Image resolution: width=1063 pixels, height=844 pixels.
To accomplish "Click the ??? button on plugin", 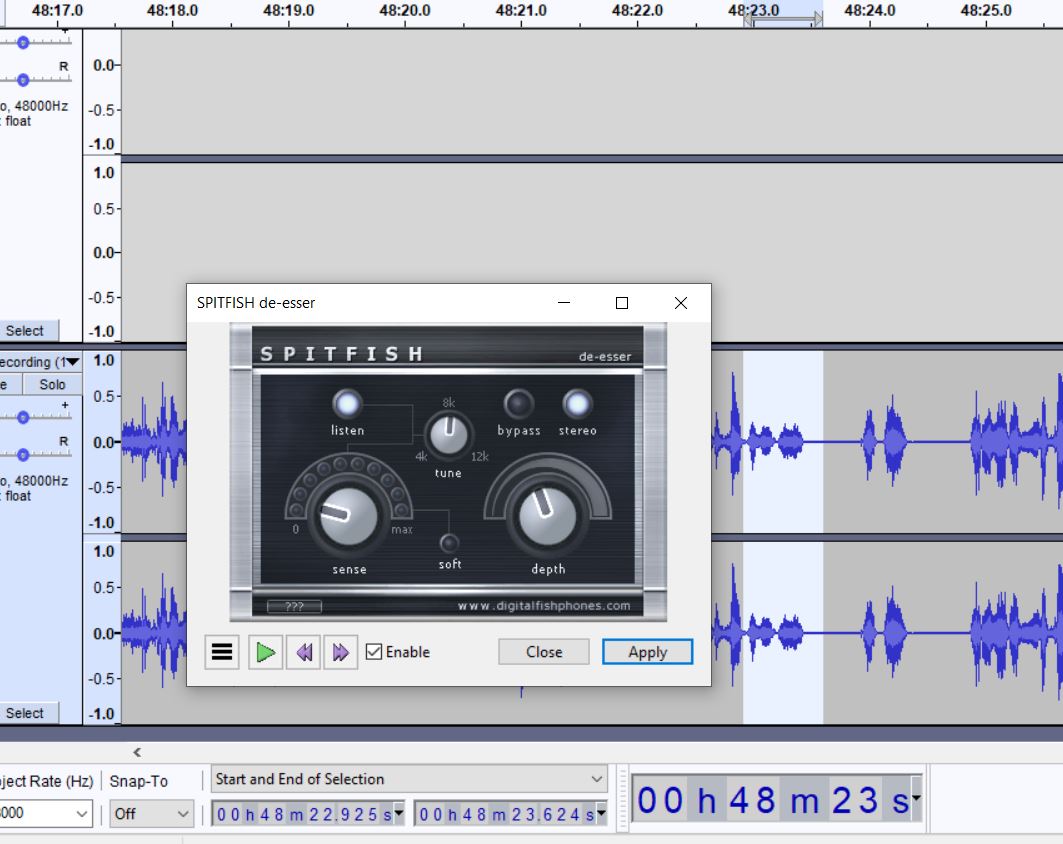I will pos(294,606).
